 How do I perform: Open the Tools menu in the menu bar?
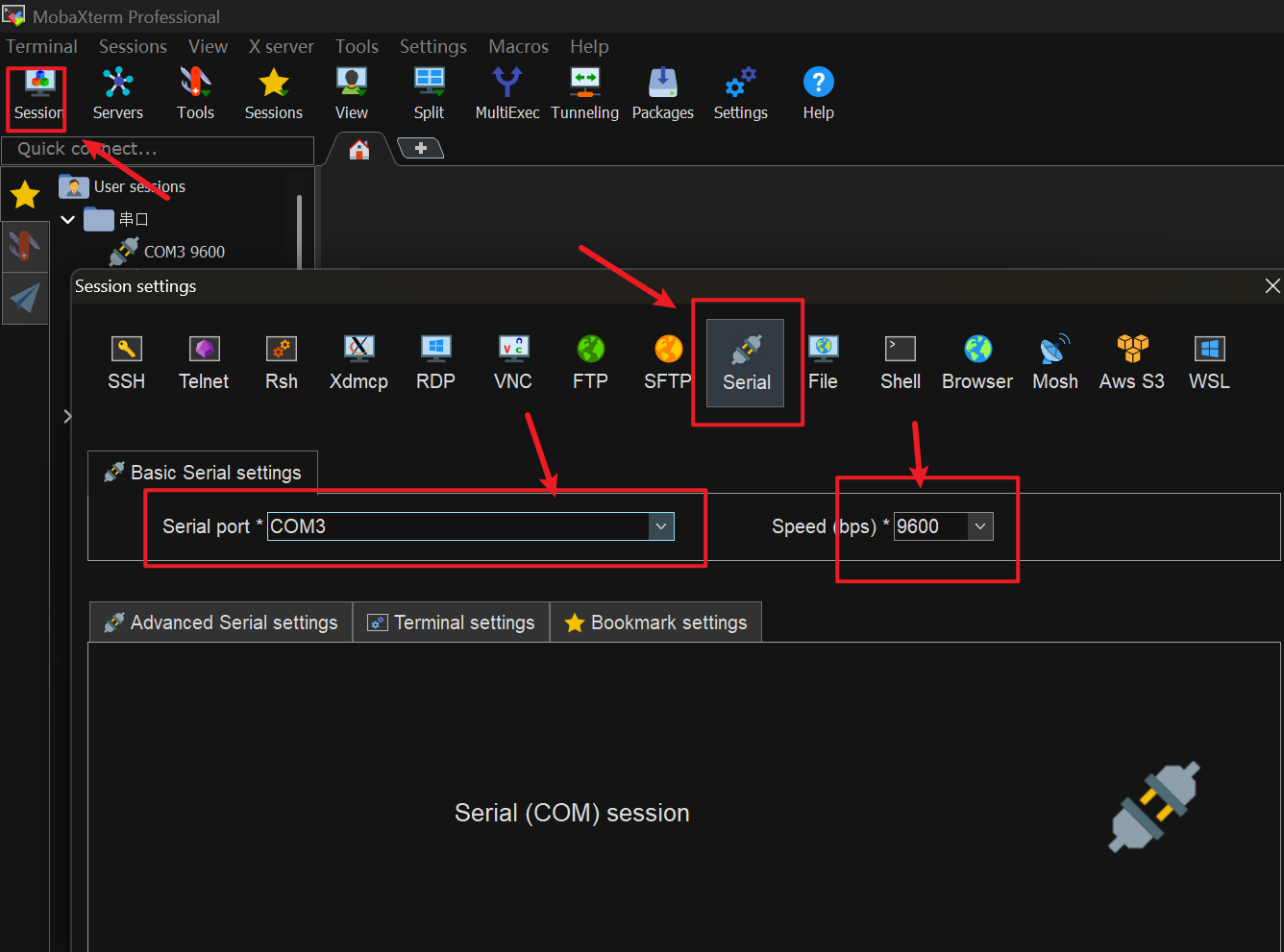(357, 46)
